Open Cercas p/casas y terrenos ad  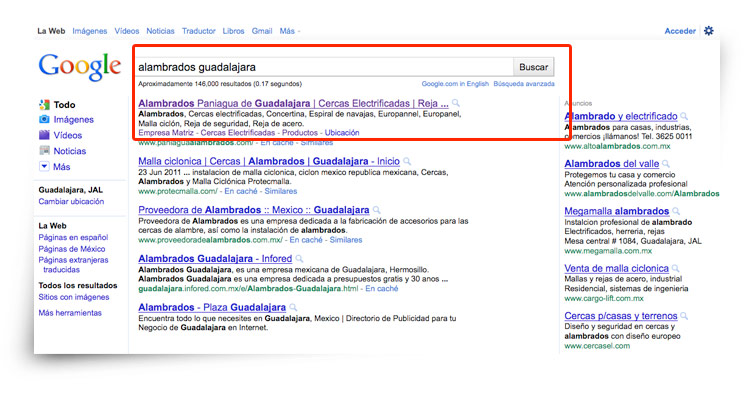coord(621,316)
